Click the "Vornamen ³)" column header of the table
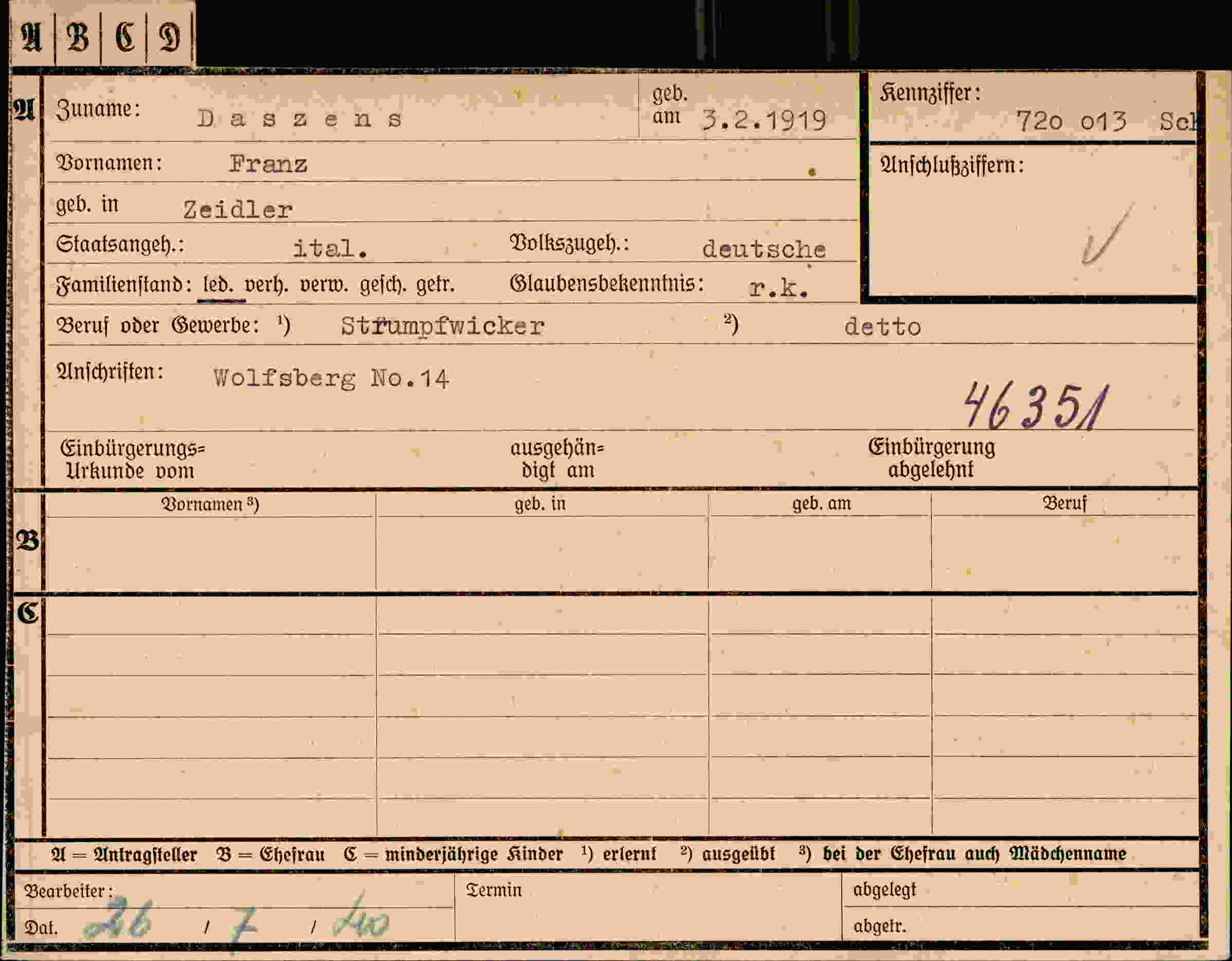This screenshot has width=1232, height=961. [210, 503]
